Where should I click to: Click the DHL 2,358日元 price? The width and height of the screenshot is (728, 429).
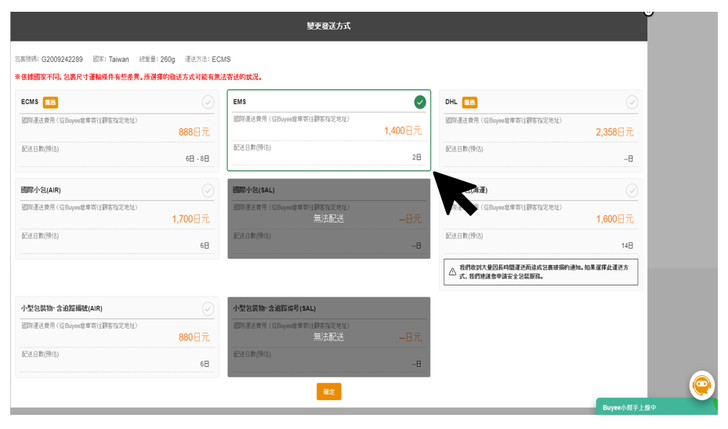click(614, 131)
